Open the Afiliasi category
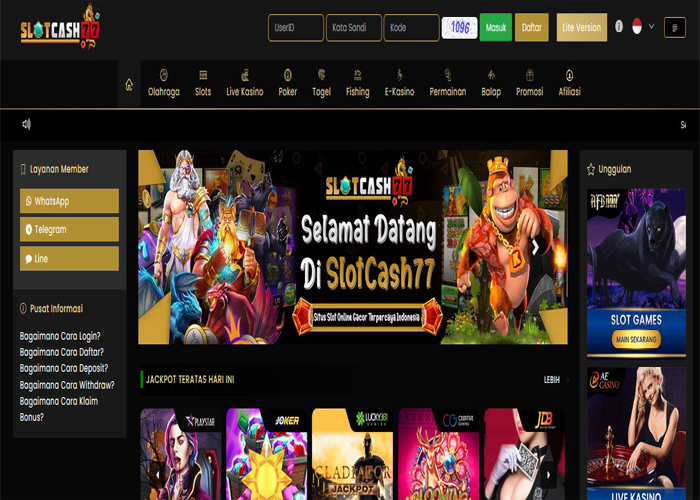This screenshot has height=500, width=700. (x=569, y=83)
